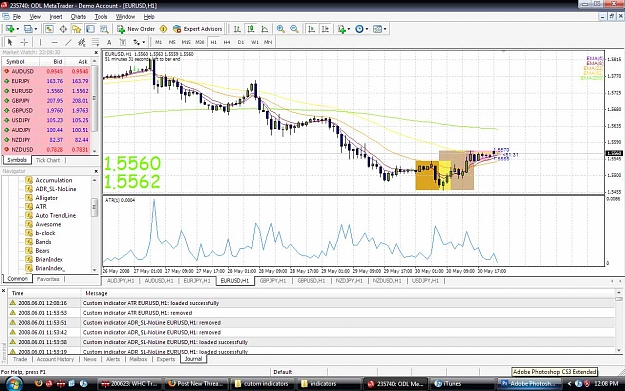Open the Strategy Tester icon
The height and width of the screenshot is (391, 625).
pyautogui.click(x=104, y=29)
